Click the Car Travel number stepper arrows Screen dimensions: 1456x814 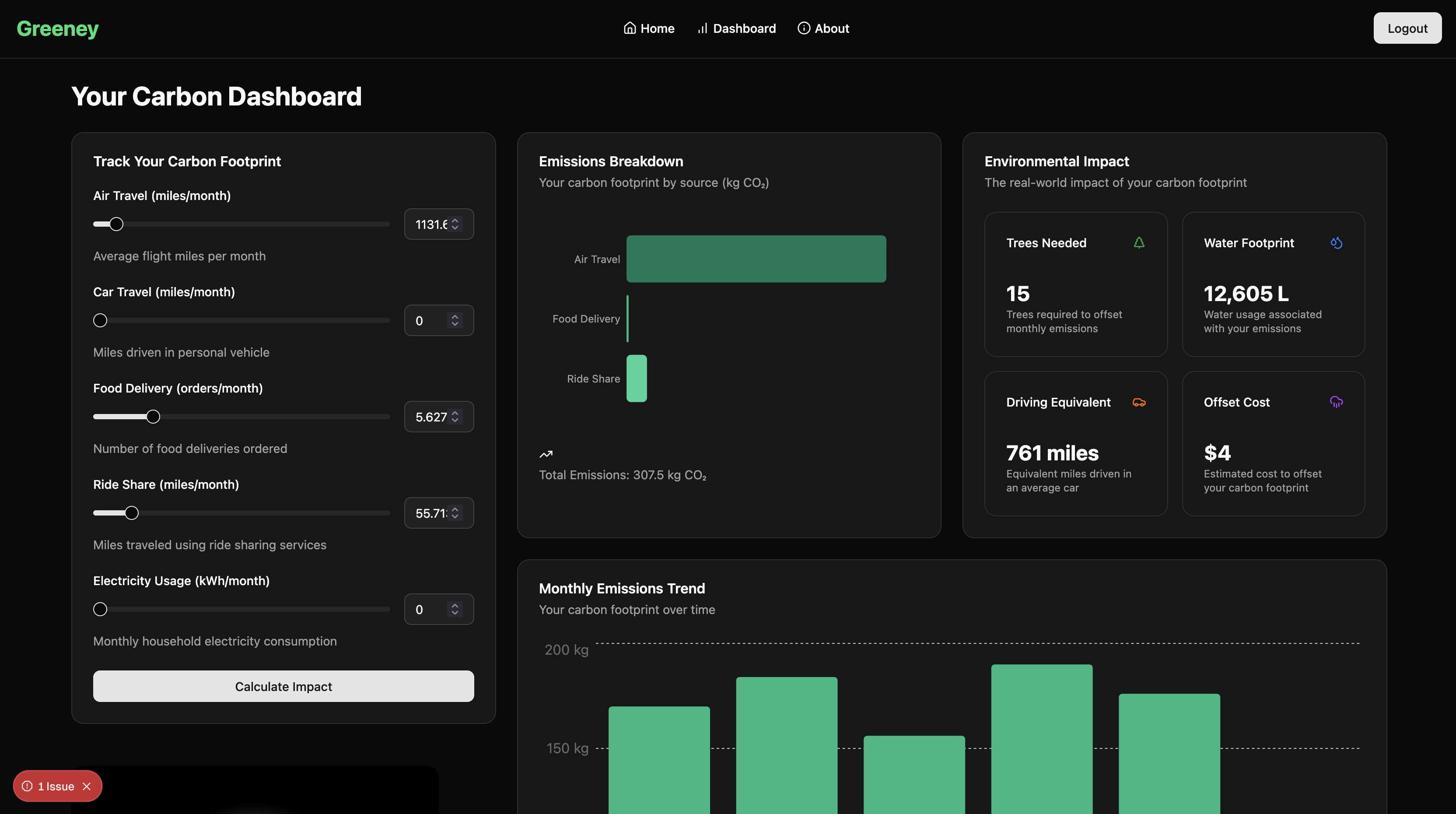[x=455, y=320]
